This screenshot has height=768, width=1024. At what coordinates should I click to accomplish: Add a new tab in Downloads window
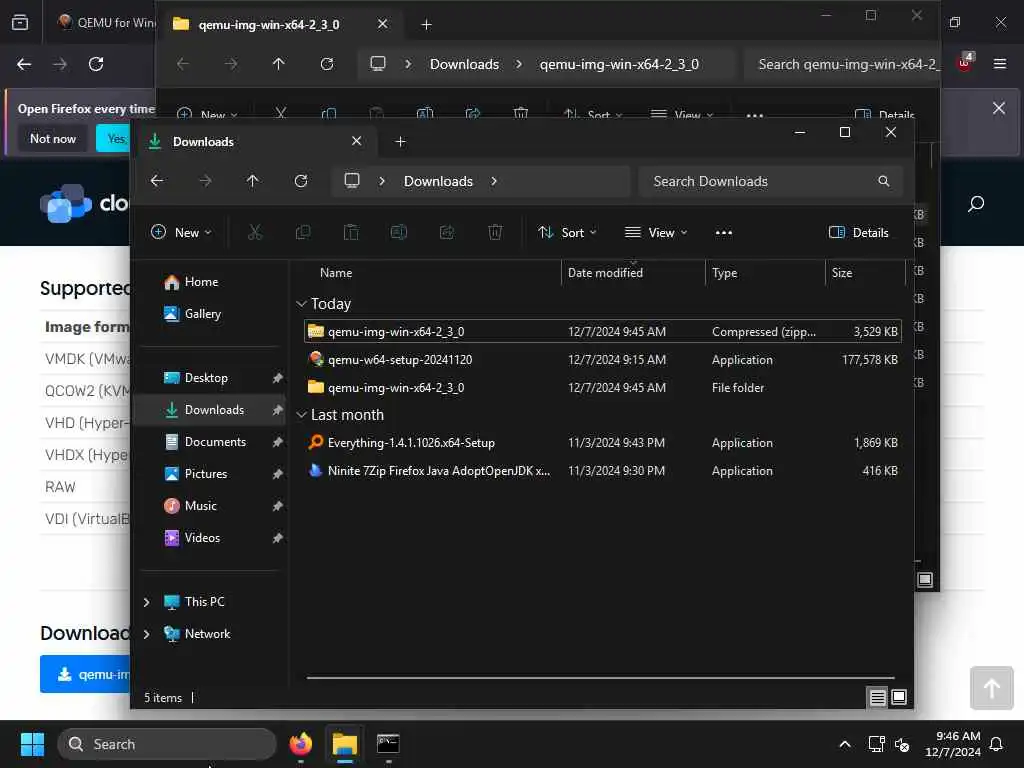pyautogui.click(x=400, y=142)
